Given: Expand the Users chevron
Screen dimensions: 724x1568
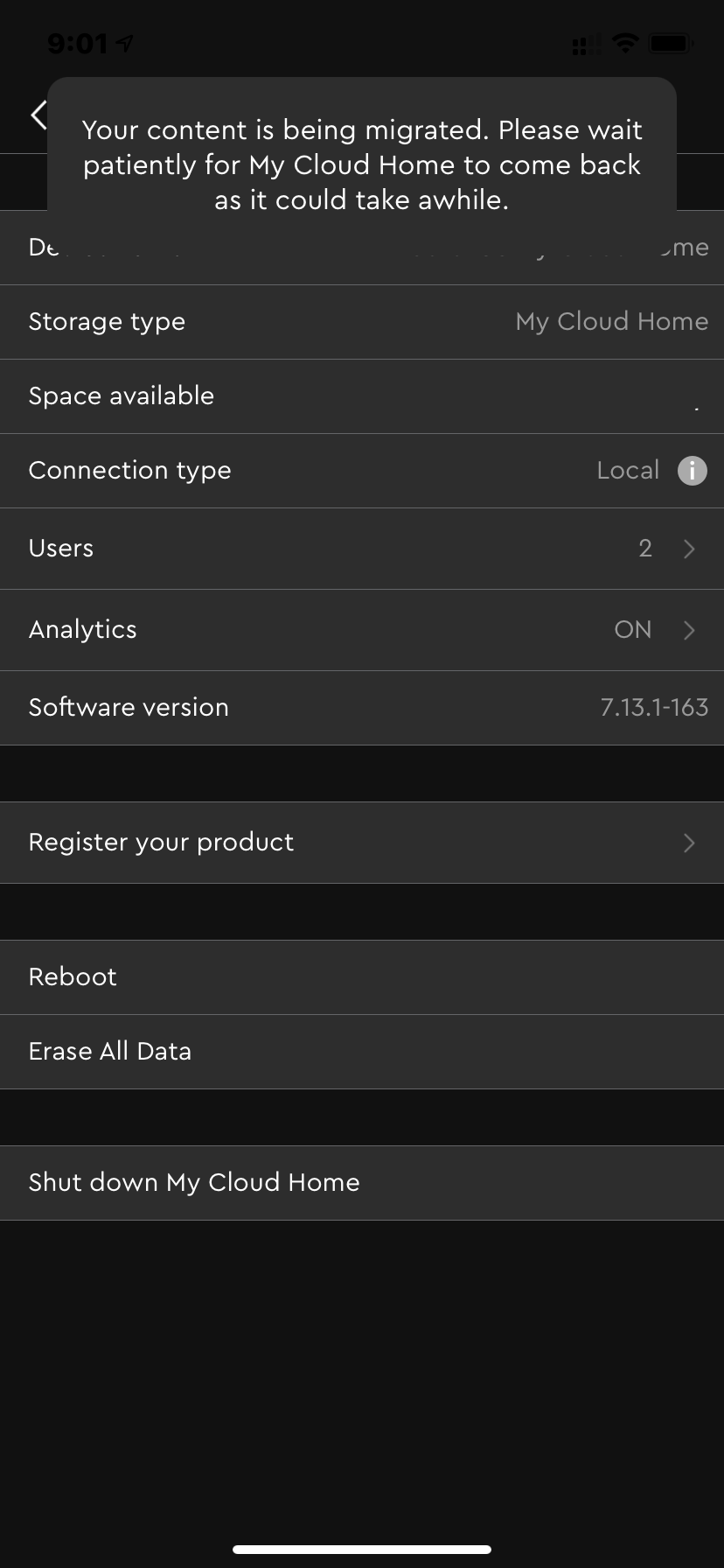Looking at the screenshot, I should [x=689, y=549].
